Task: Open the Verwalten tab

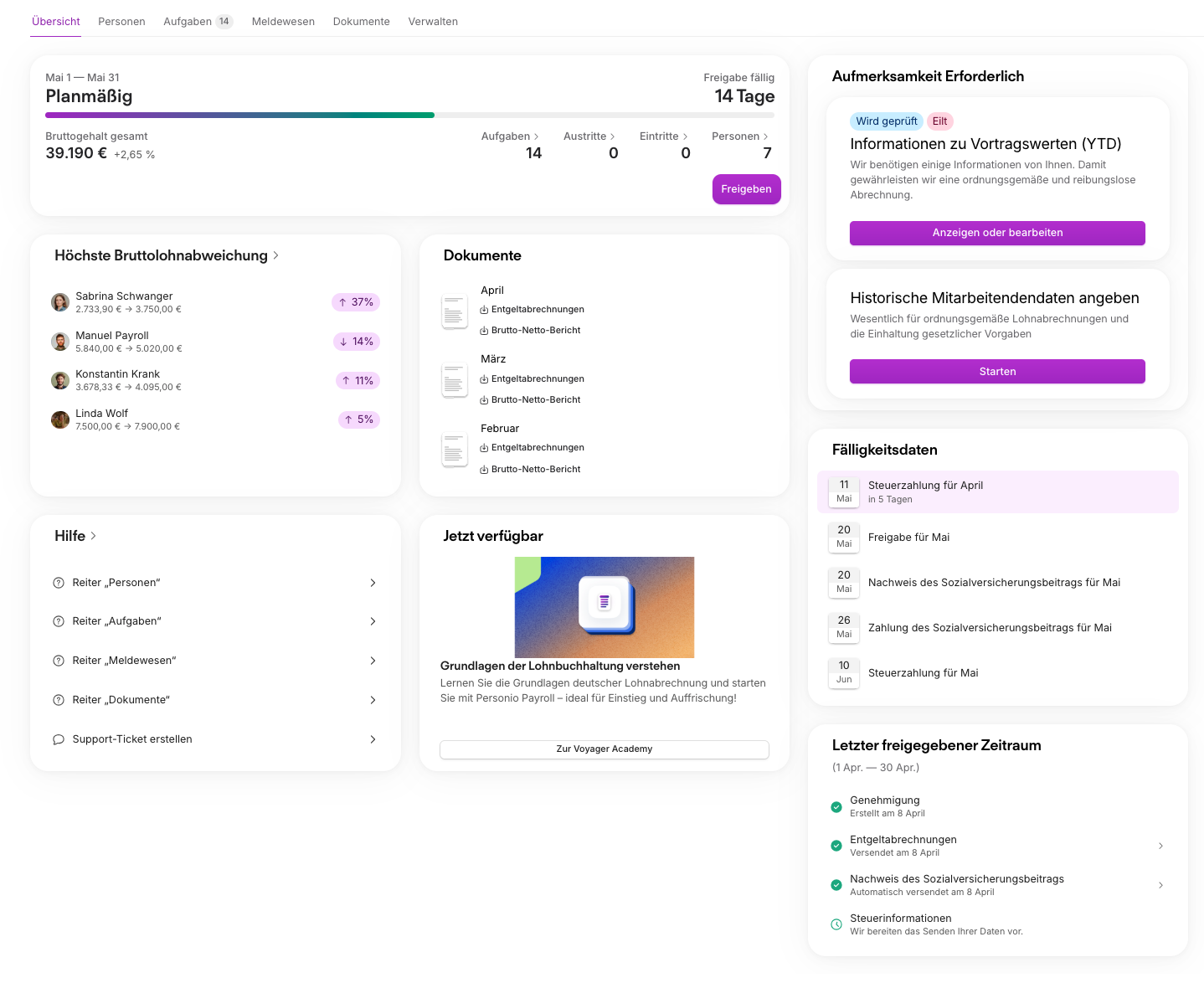Action: coord(433,22)
